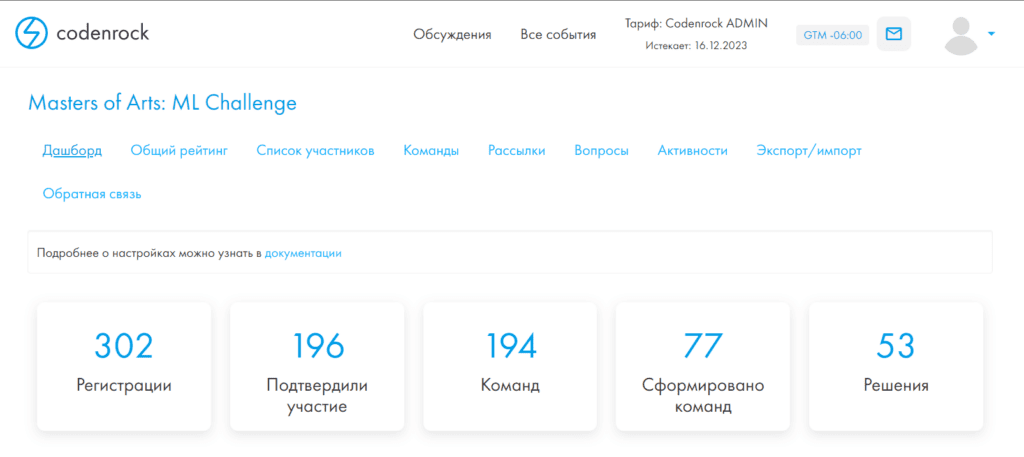1024x457 pixels.
Task: Go to Обсуждения in top navigation
Action: [x=452, y=35]
